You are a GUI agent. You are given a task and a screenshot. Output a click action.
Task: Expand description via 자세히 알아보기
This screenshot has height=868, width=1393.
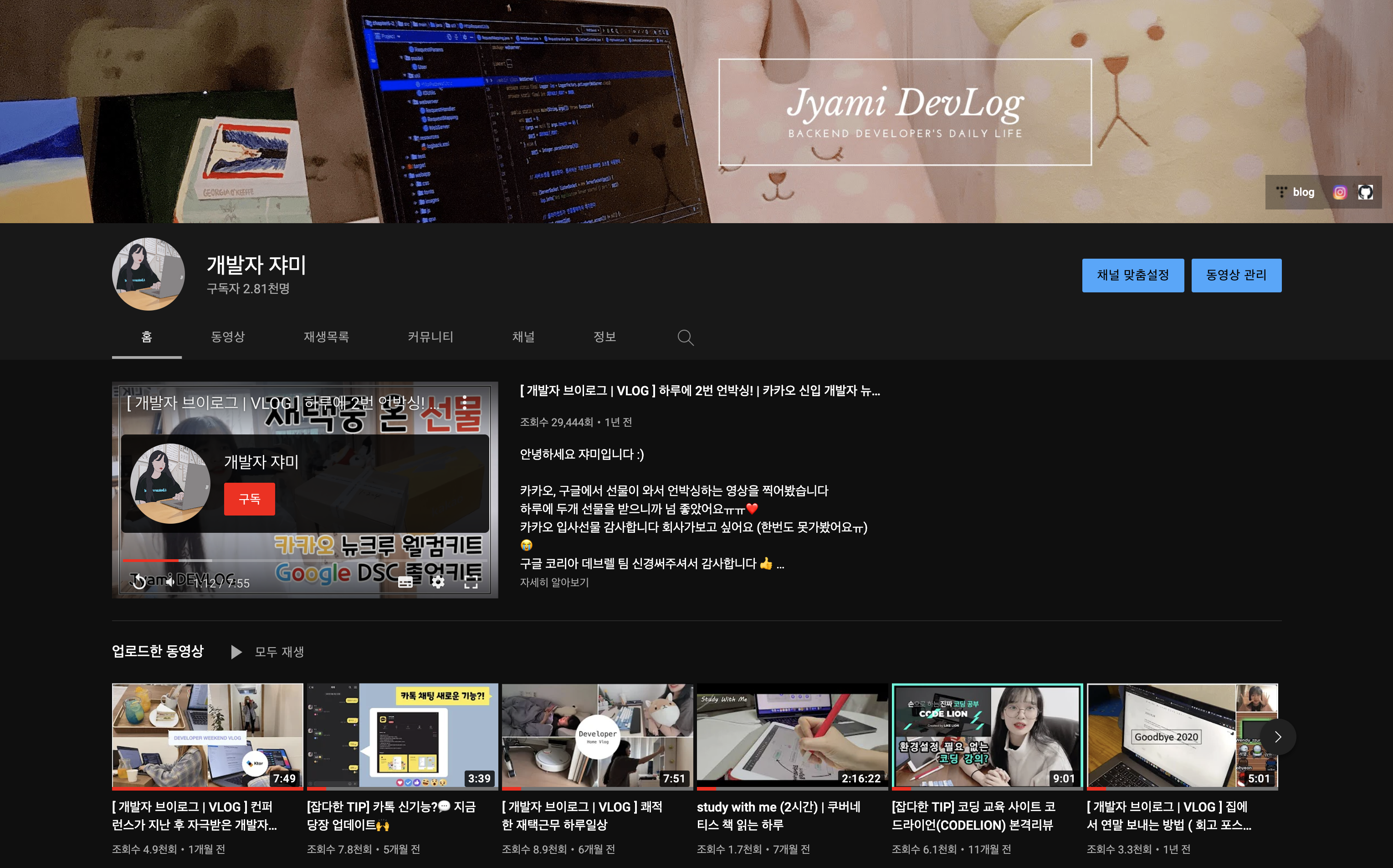click(554, 582)
